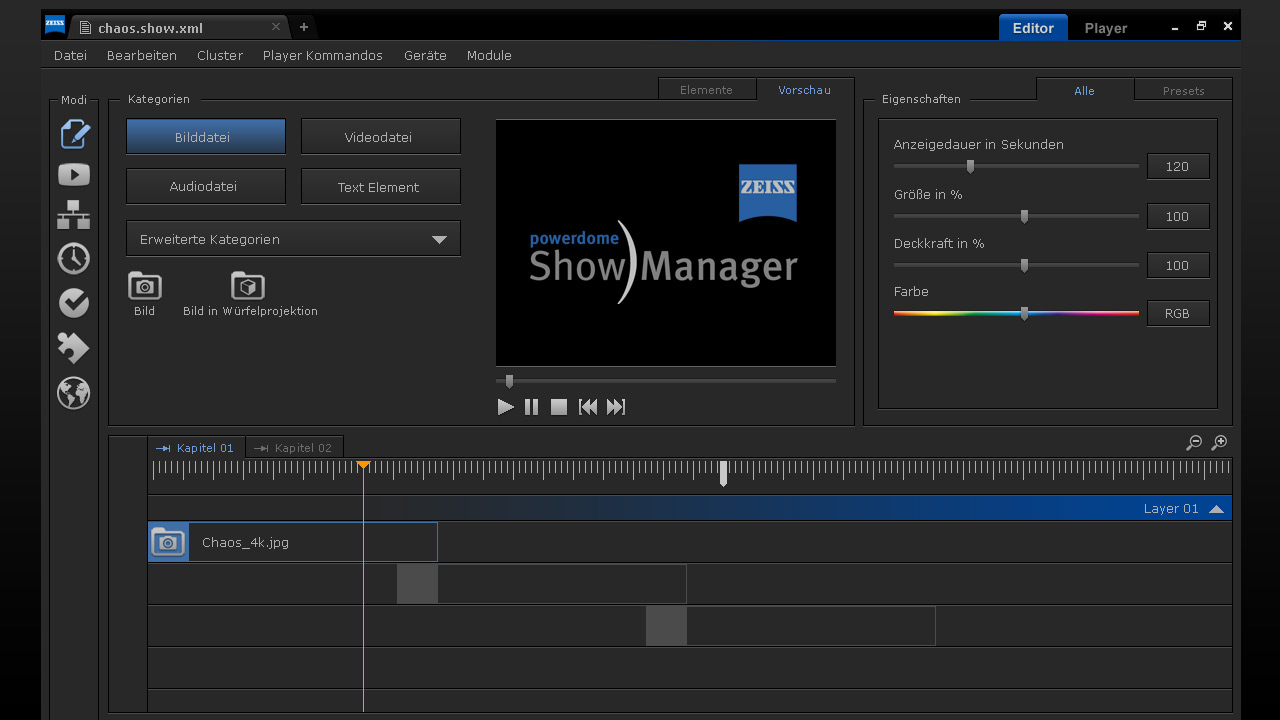Open the clock scheduling mode icon

point(73,258)
